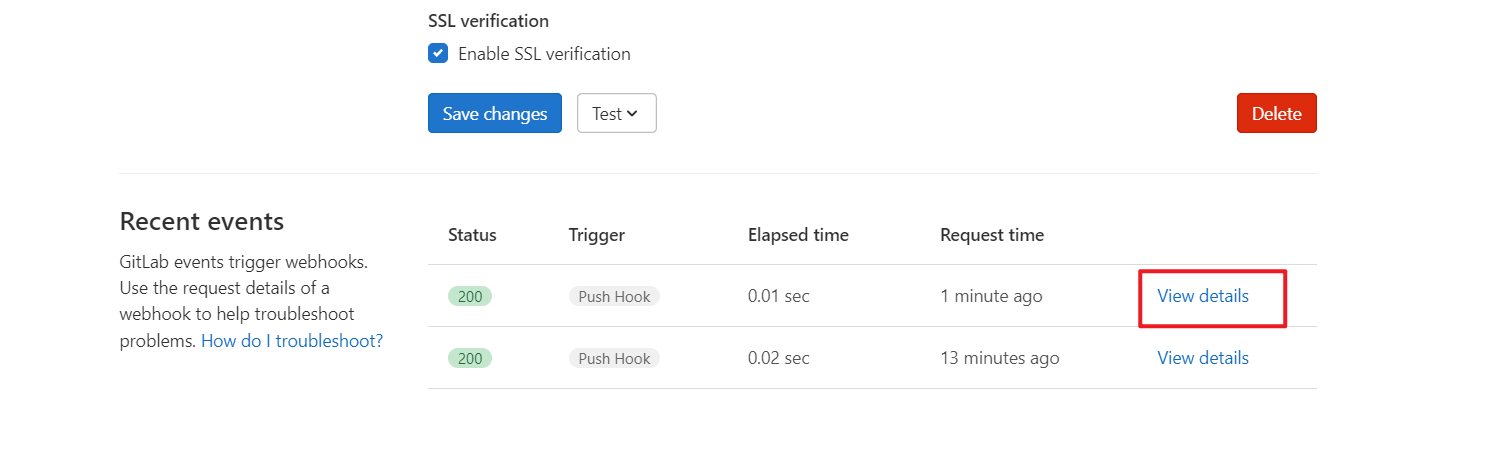This screenshot has width=1501, height=465.
Task: Uncheck the Enable SSL verification checkbox
Action: 438,54
